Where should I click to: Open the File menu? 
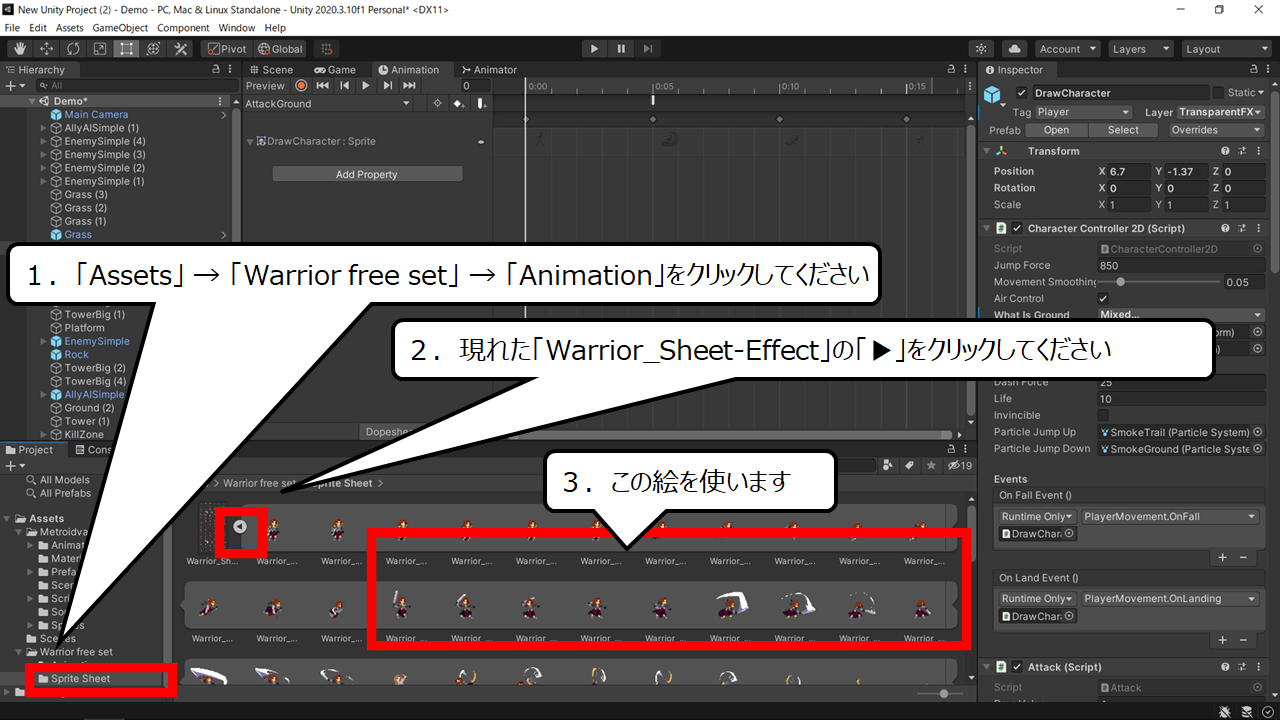[12, 28]
